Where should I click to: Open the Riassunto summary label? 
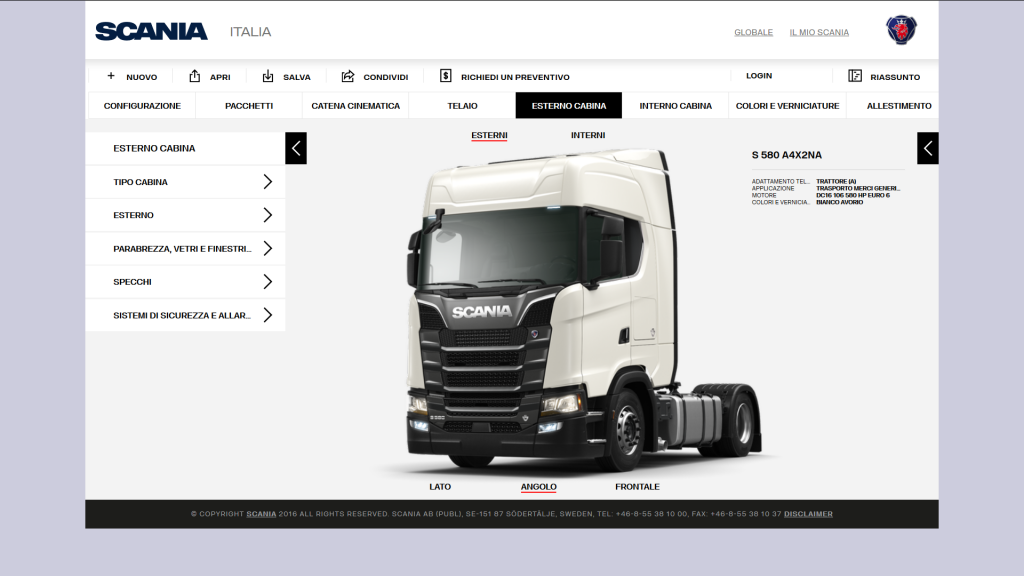click(895, 77)
